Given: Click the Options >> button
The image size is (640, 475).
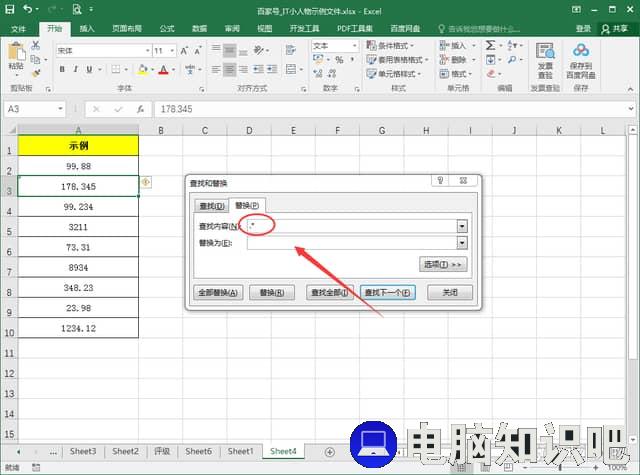Looking at the screenshot, I should (x=443, y=264).
